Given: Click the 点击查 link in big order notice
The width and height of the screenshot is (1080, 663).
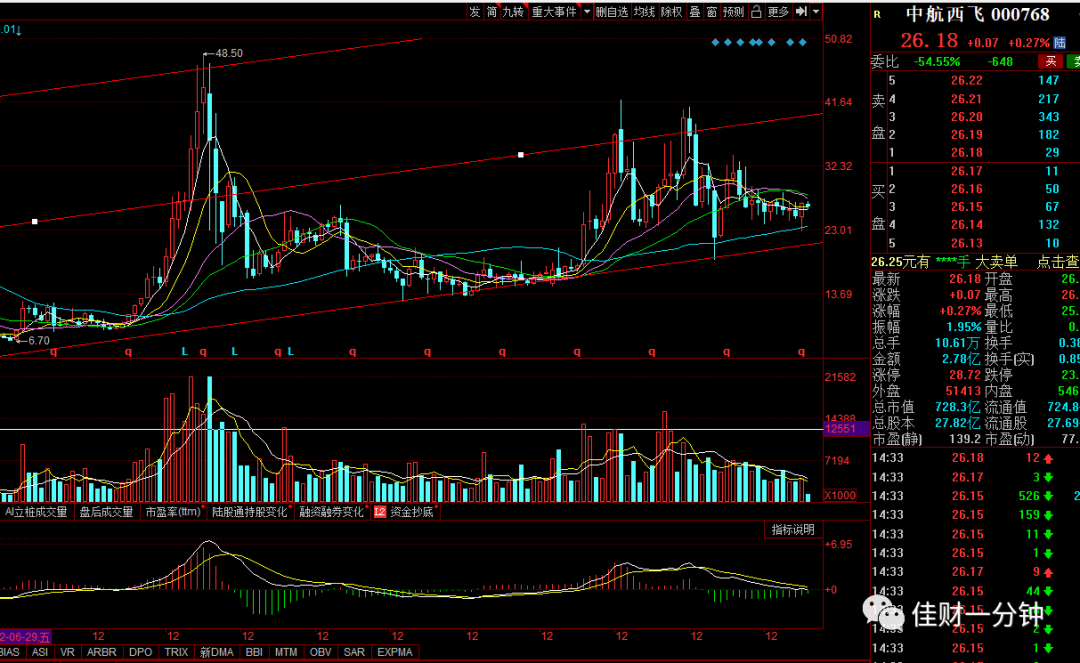Looking at the screenshot, I should pos(1058,262).
